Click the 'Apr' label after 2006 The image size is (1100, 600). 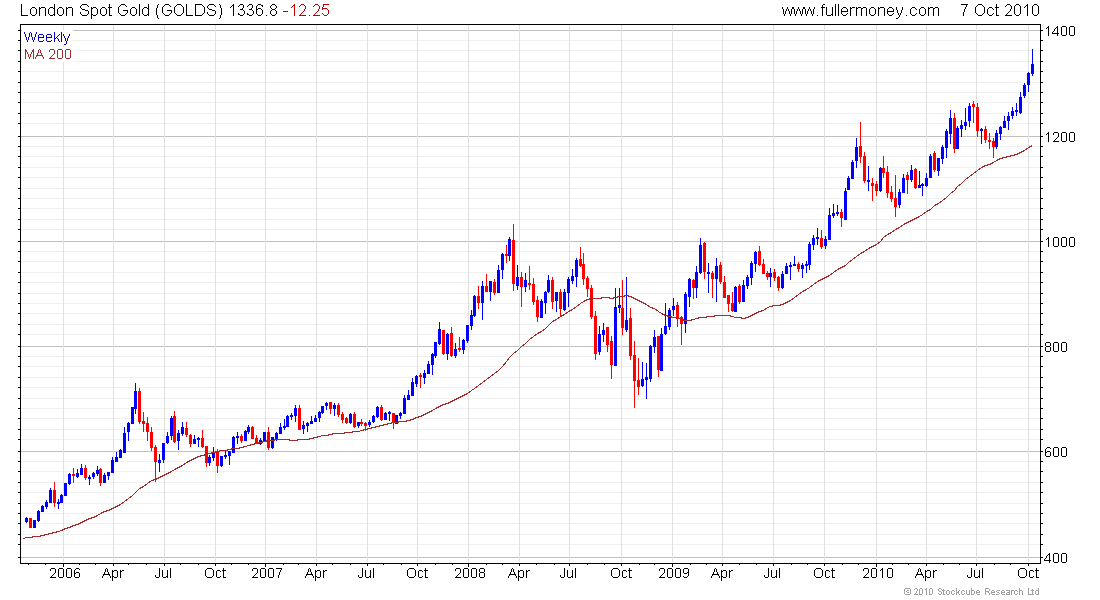point(113,573)
